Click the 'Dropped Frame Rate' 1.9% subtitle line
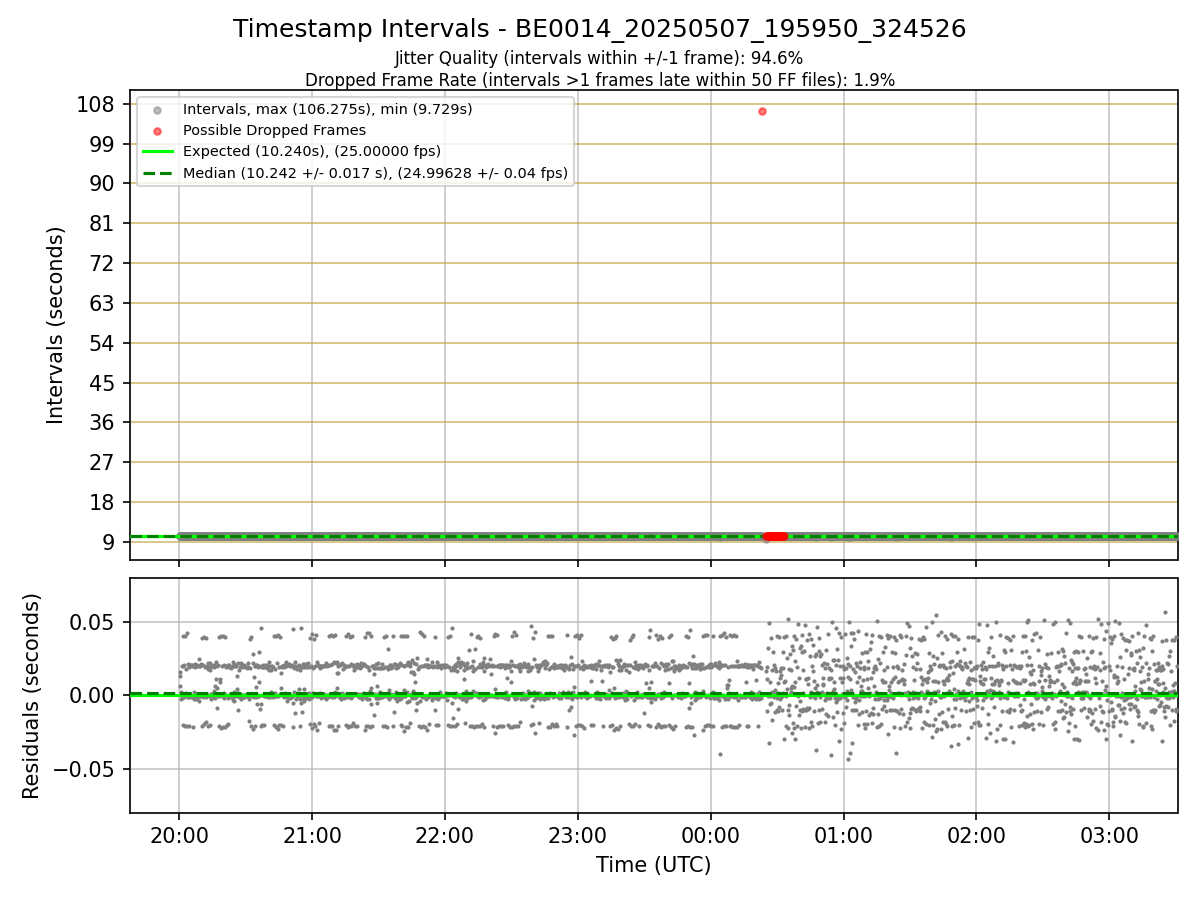 [x=599, y=79]
